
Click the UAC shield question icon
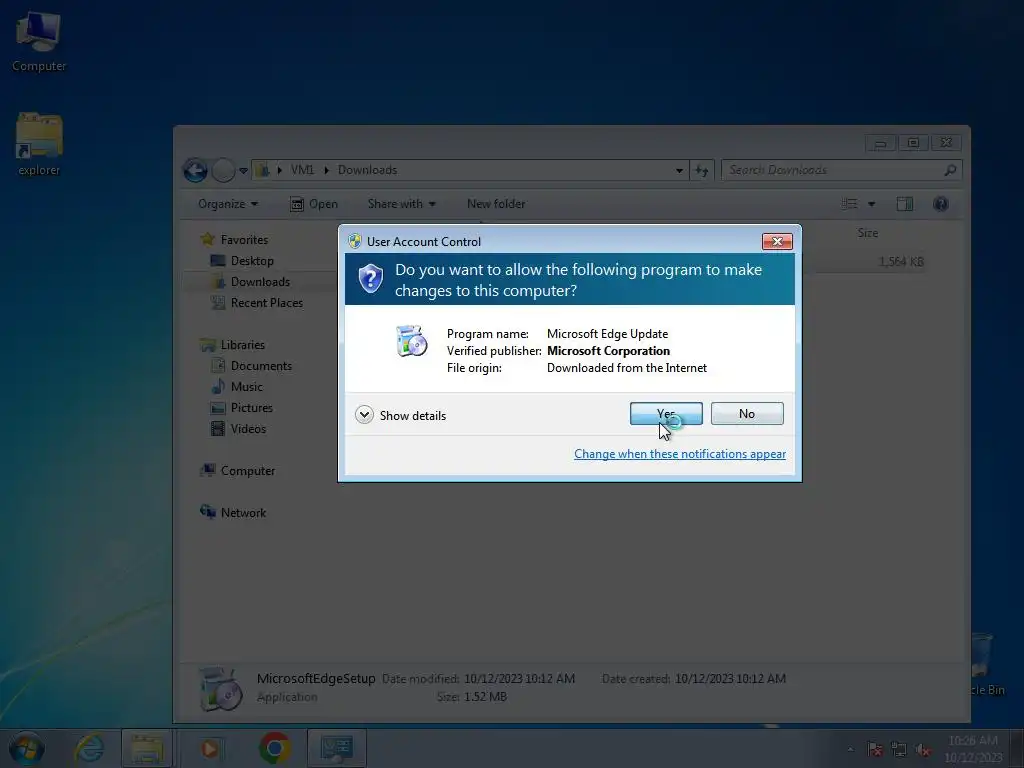[x=370, y=280]
